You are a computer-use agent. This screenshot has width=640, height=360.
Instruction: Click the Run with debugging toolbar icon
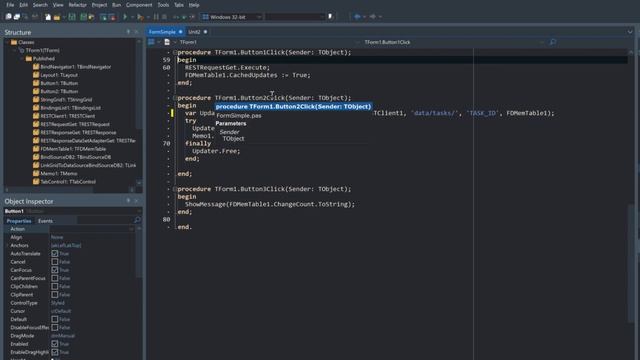tap(140, 17)
